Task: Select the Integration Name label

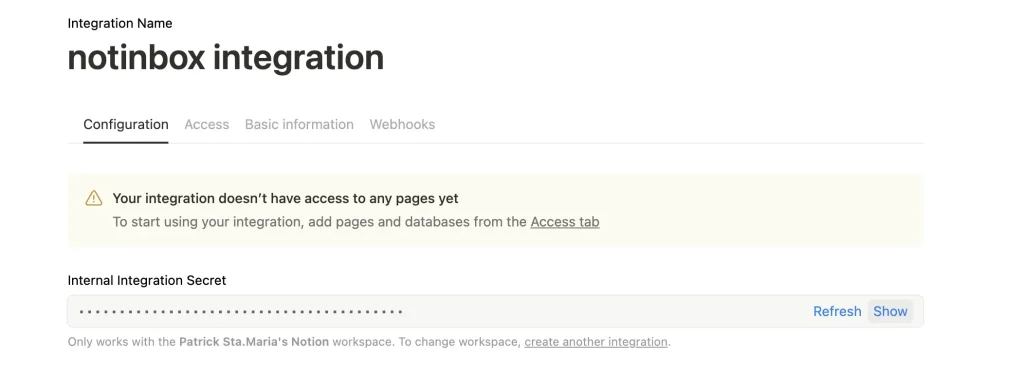Action: (x=120, y=24)
